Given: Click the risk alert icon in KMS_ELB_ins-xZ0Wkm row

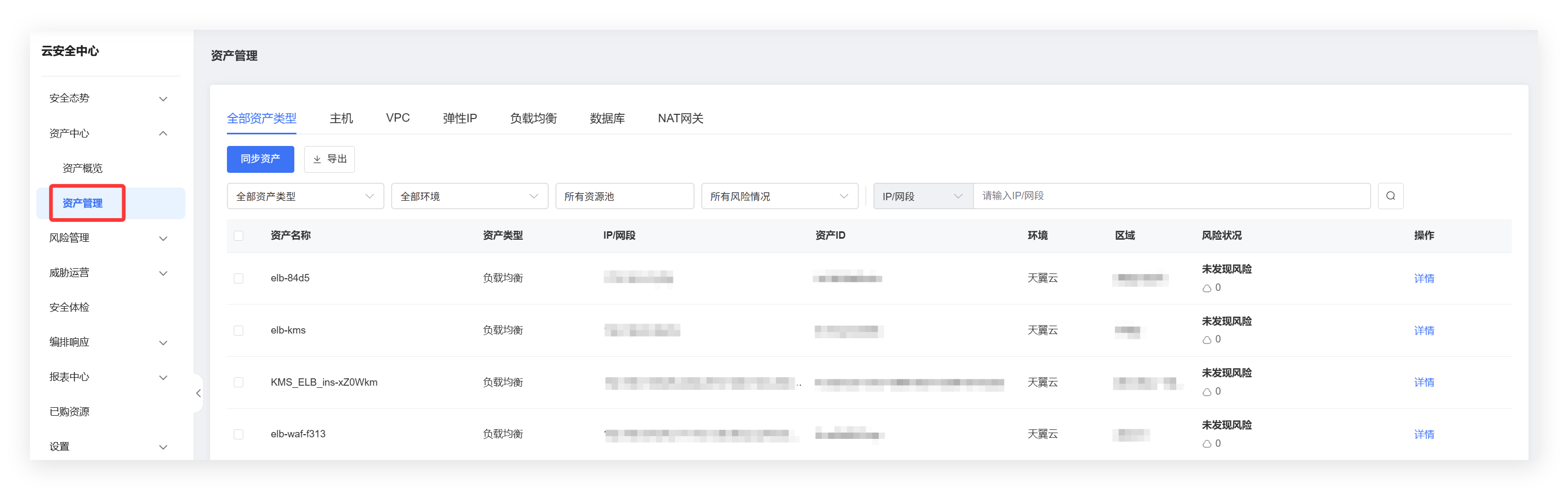Looking at the screenshot, I should 1206,392.
